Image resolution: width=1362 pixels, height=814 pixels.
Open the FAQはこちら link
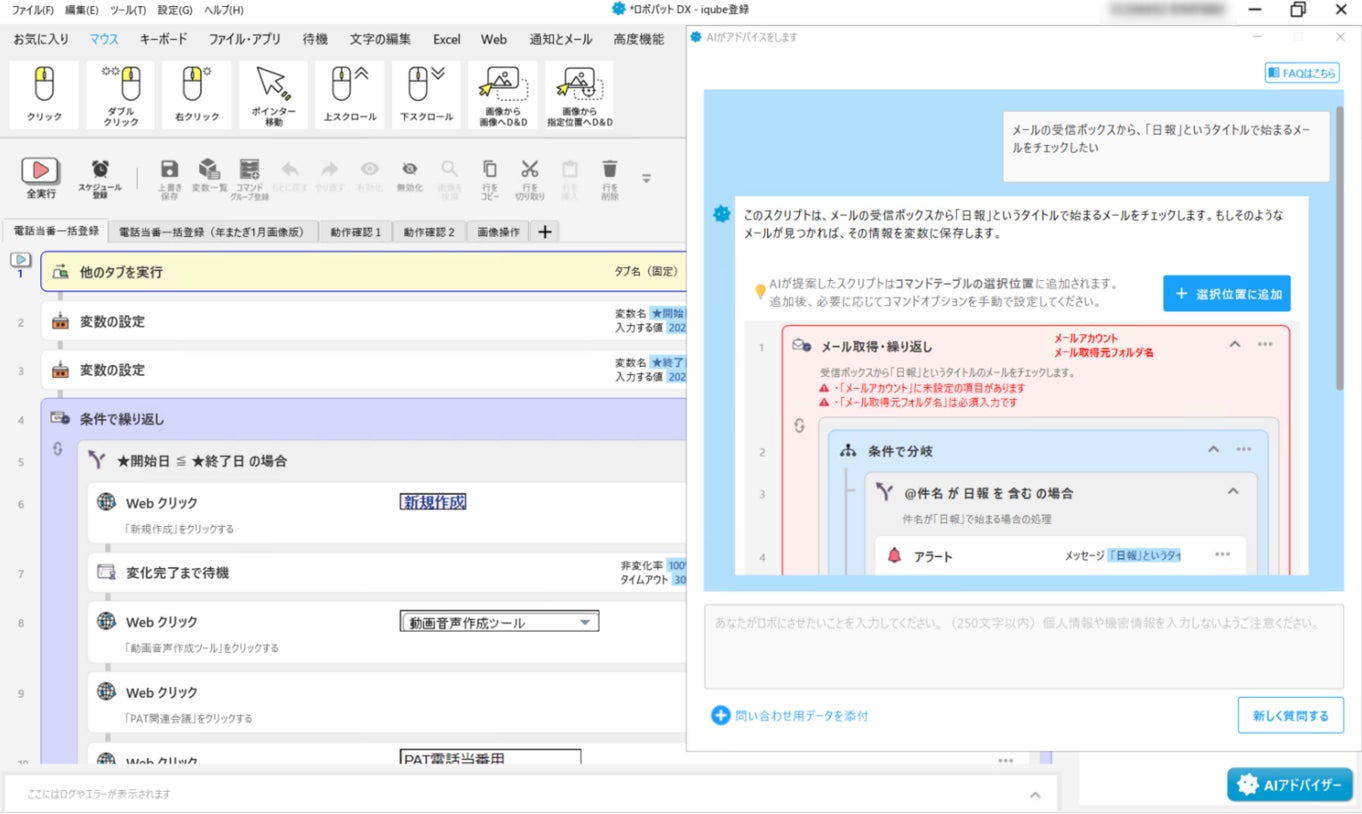point(1302,73)
